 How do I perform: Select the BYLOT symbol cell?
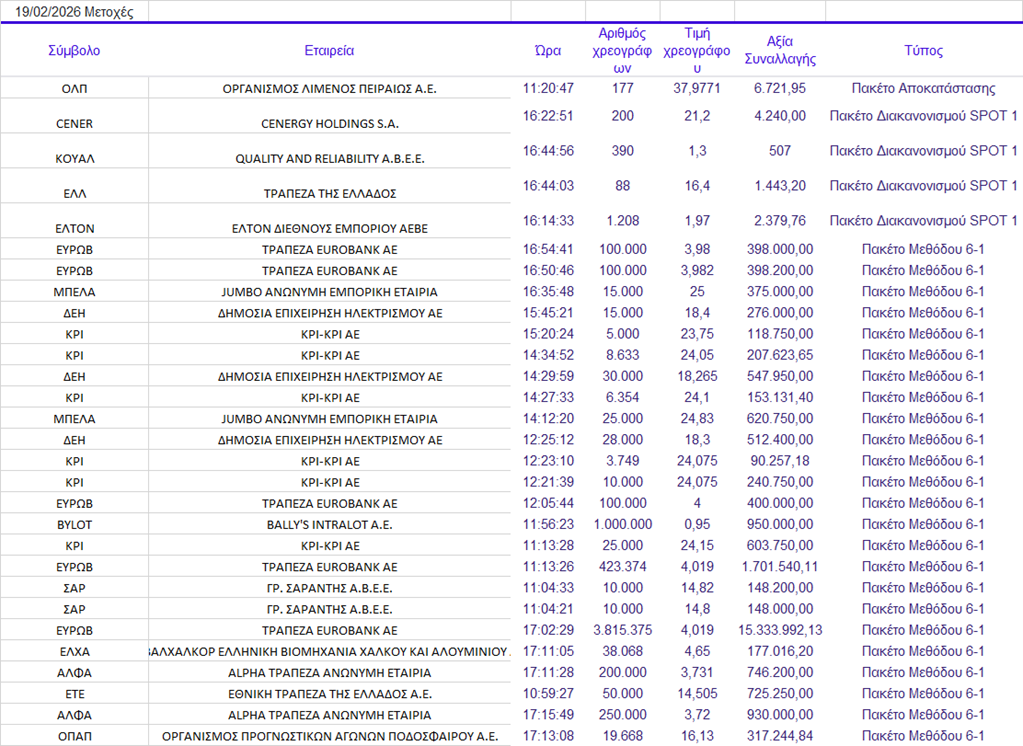point(74,524)
